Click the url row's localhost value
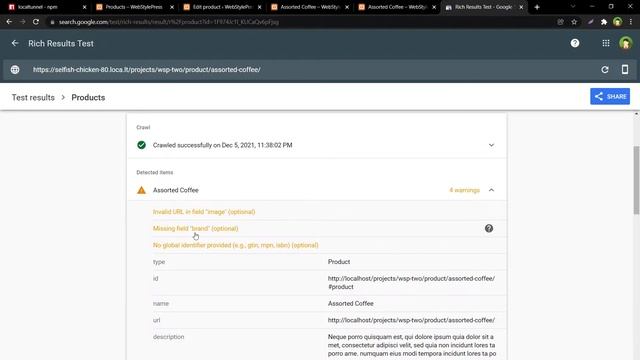 tap(411, 320)
